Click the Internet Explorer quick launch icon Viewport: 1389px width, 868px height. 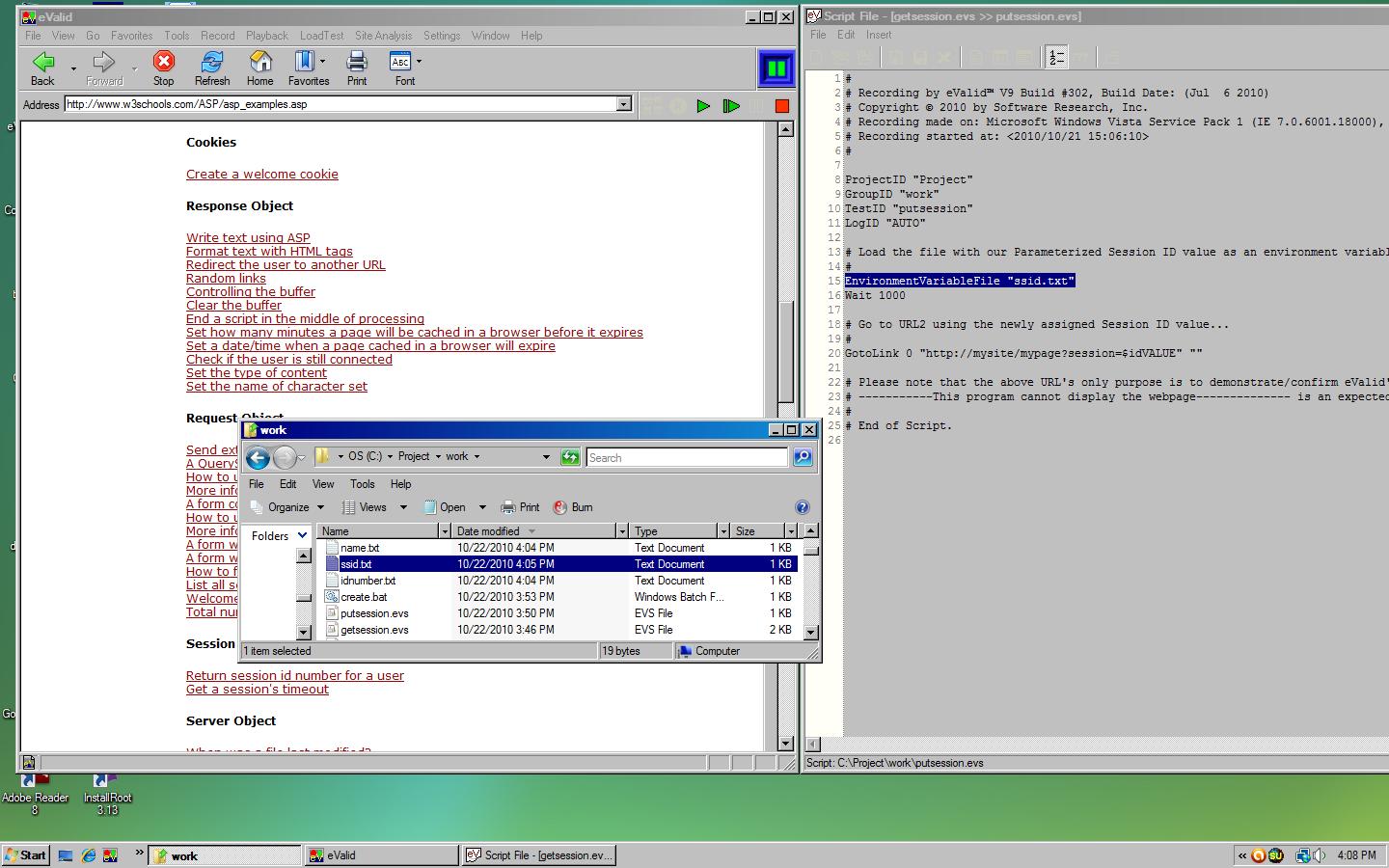(x=89, y=855)
